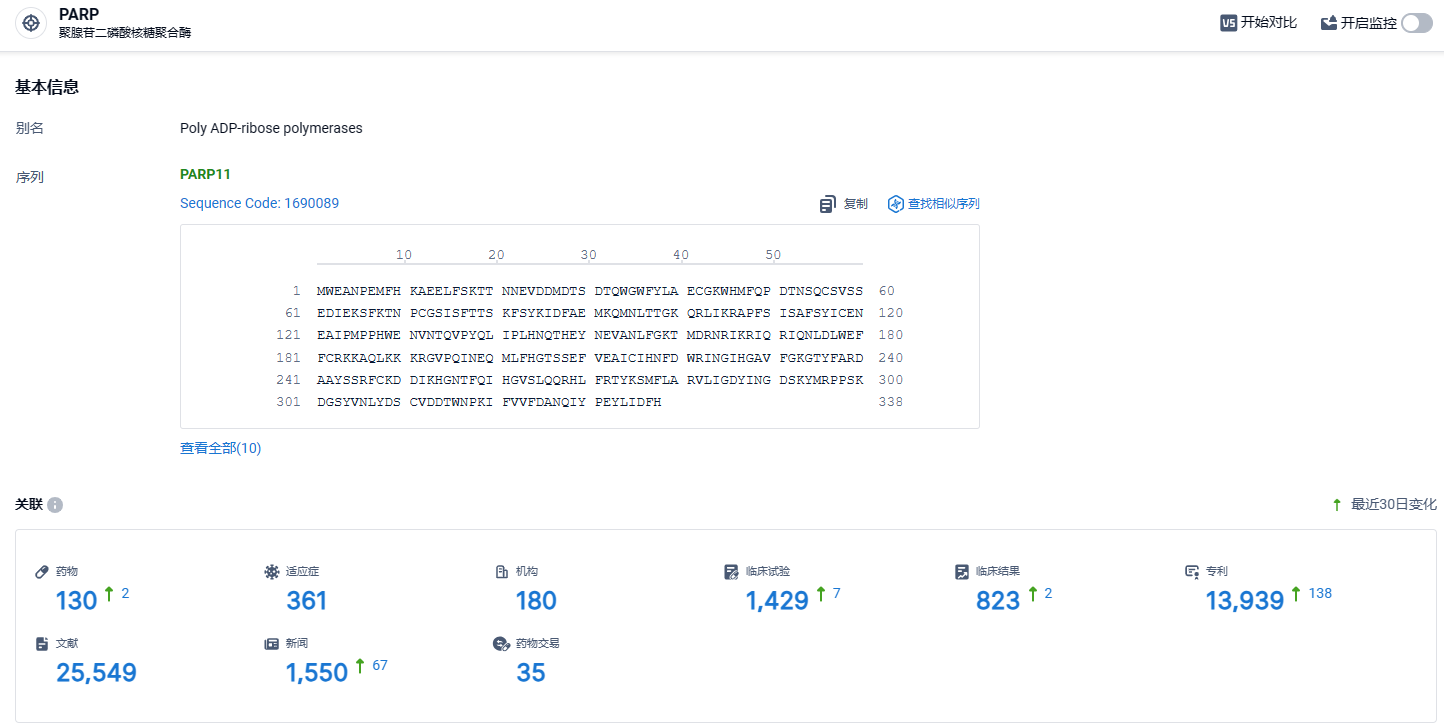Expand all sequences via 查看全部(10)

tap(220, 448)
